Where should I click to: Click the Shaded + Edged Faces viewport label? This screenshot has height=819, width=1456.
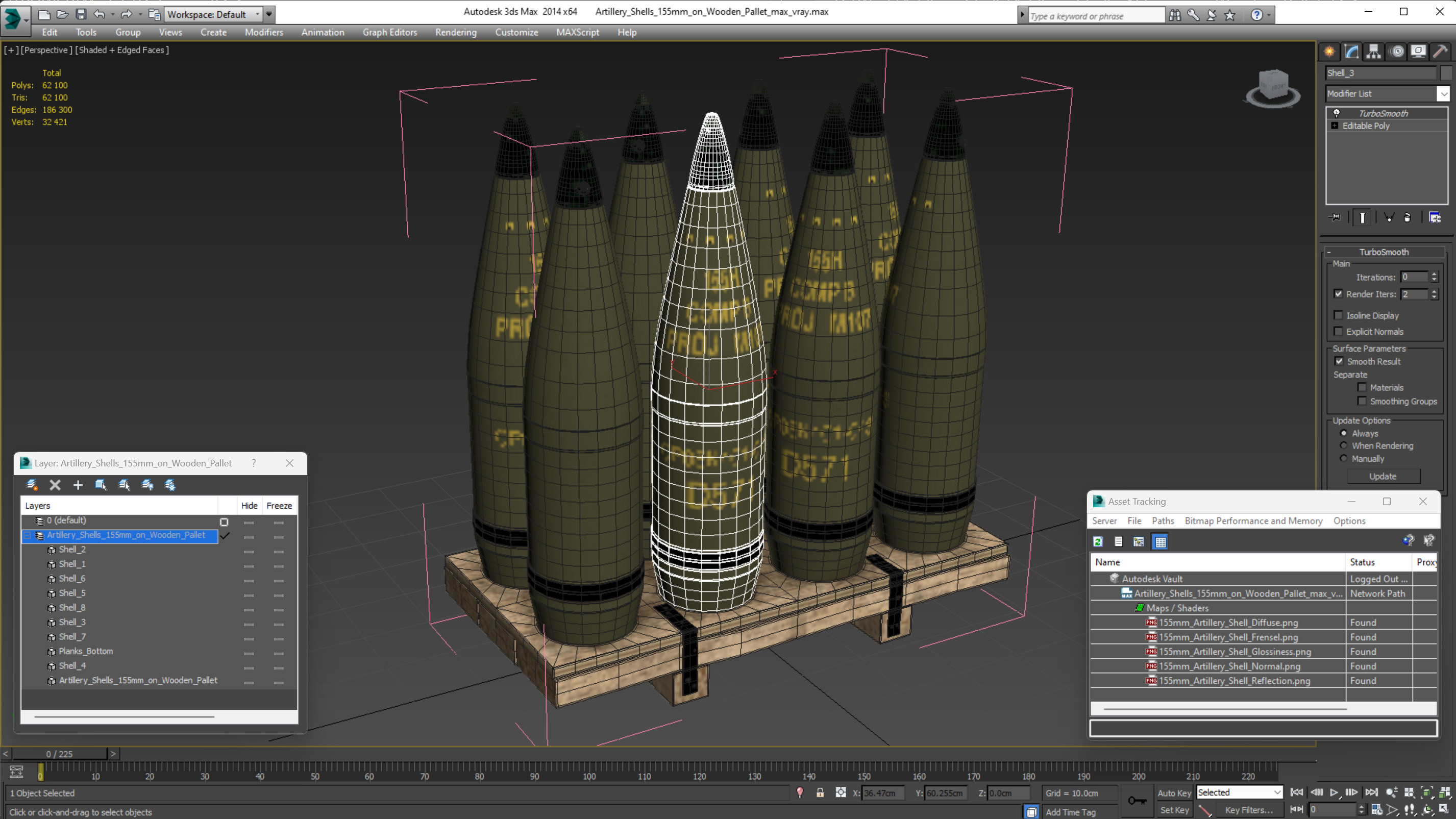coord(122,49)
